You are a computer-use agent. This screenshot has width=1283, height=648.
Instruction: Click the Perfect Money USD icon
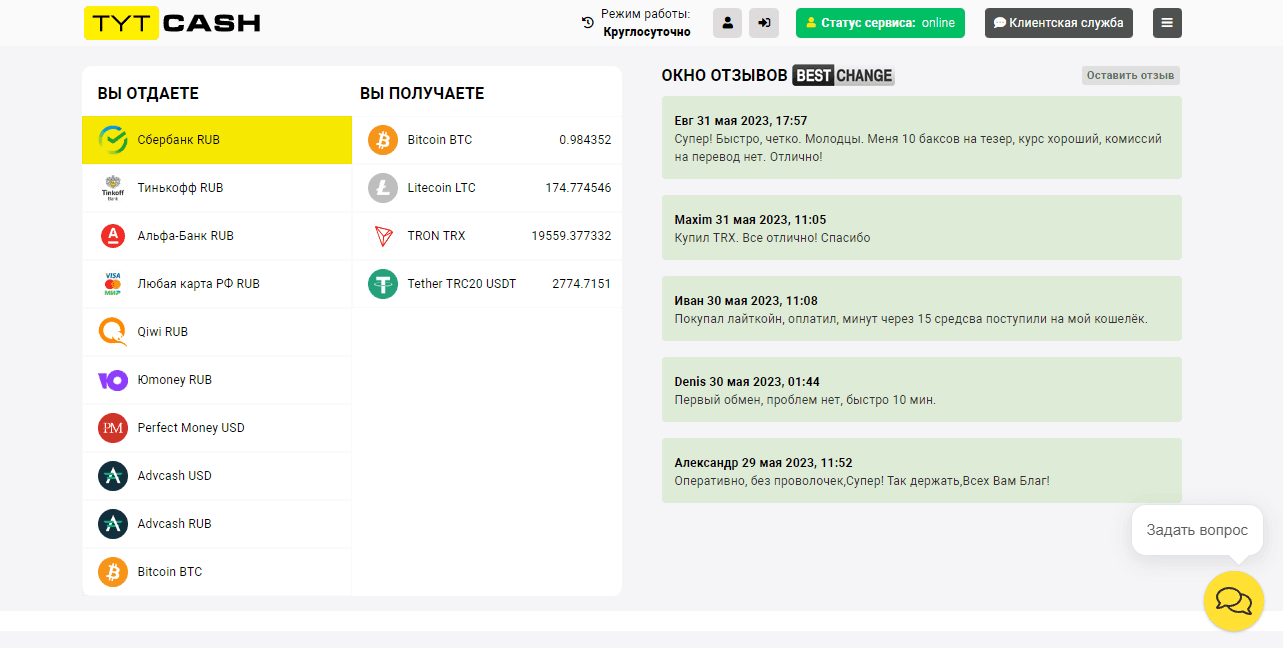[113, 428]
